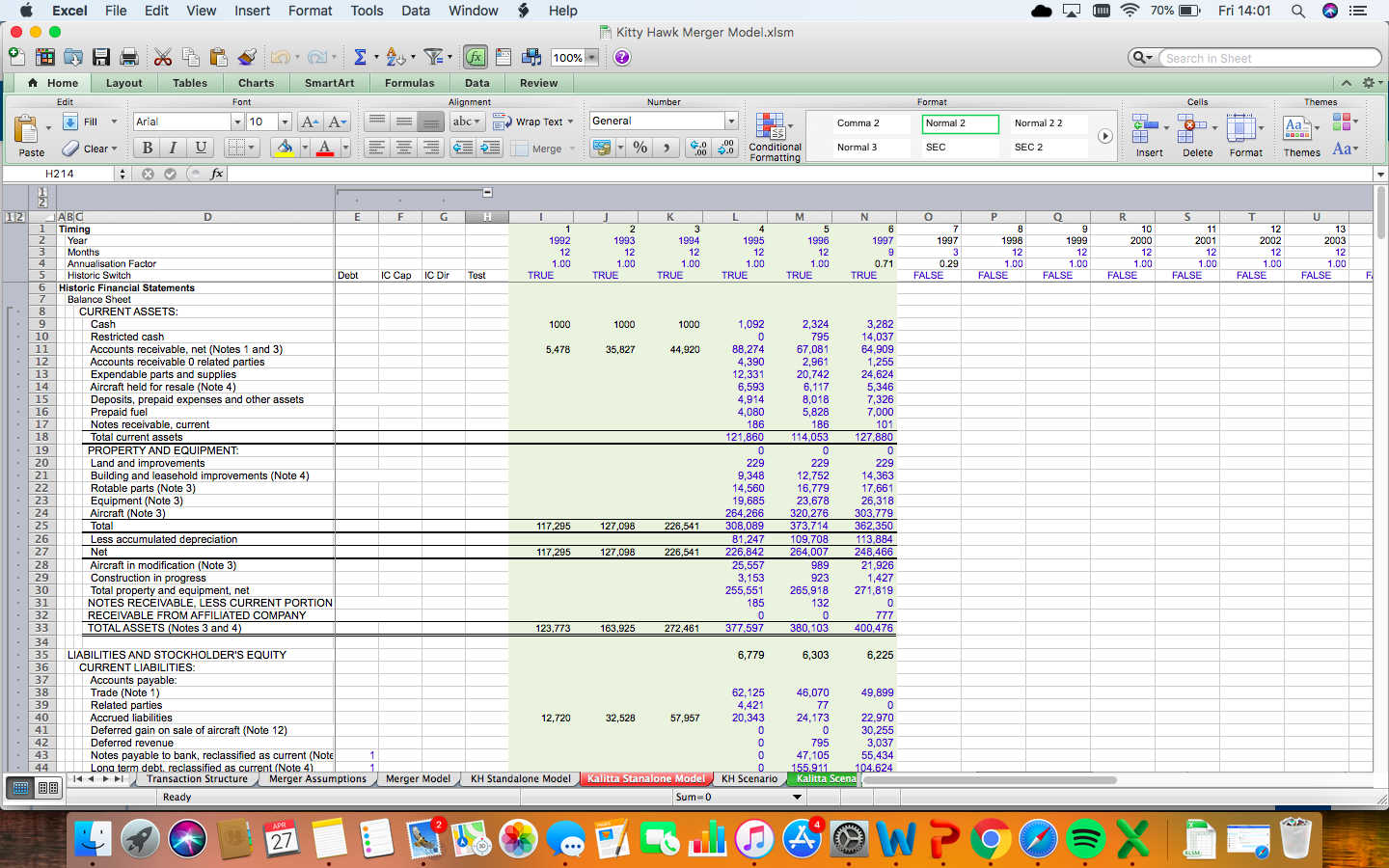Click the Wrap Text button
1389x868 pixels.
tap(532, 122)
